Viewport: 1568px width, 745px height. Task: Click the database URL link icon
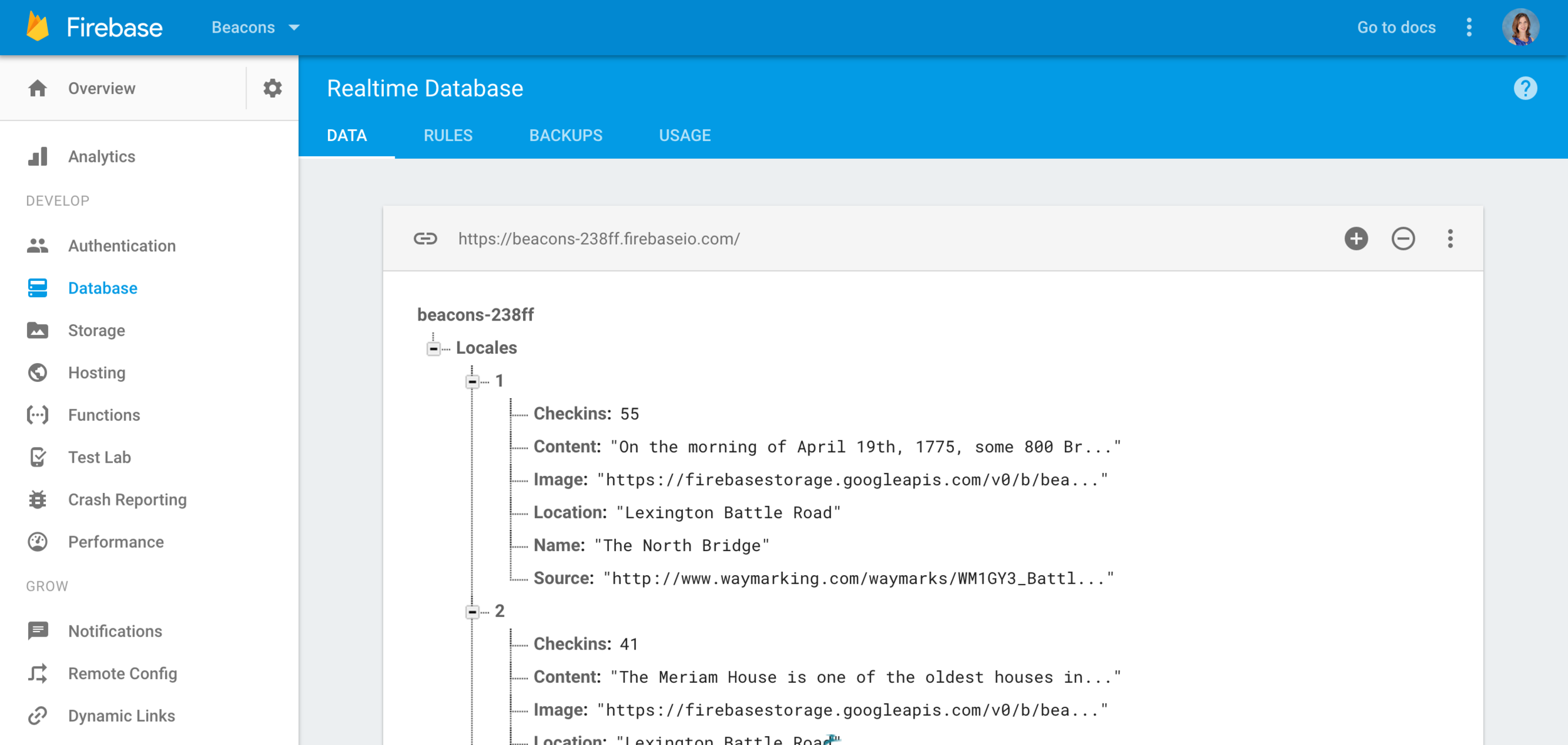425,239
